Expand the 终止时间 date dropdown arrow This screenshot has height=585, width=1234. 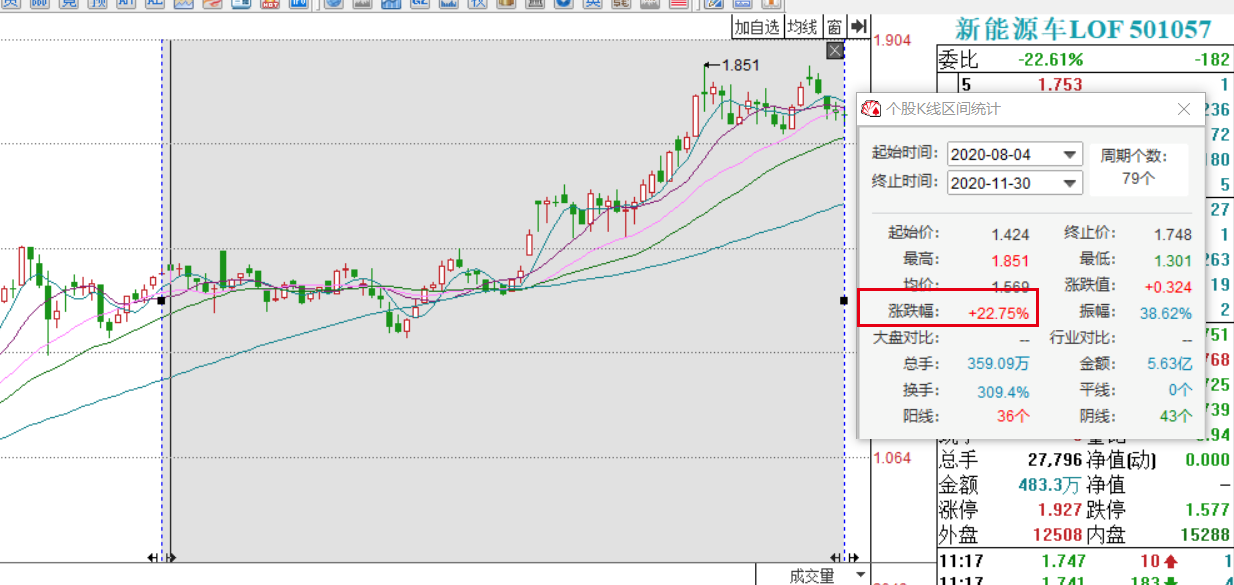(x=1071, y=183)
